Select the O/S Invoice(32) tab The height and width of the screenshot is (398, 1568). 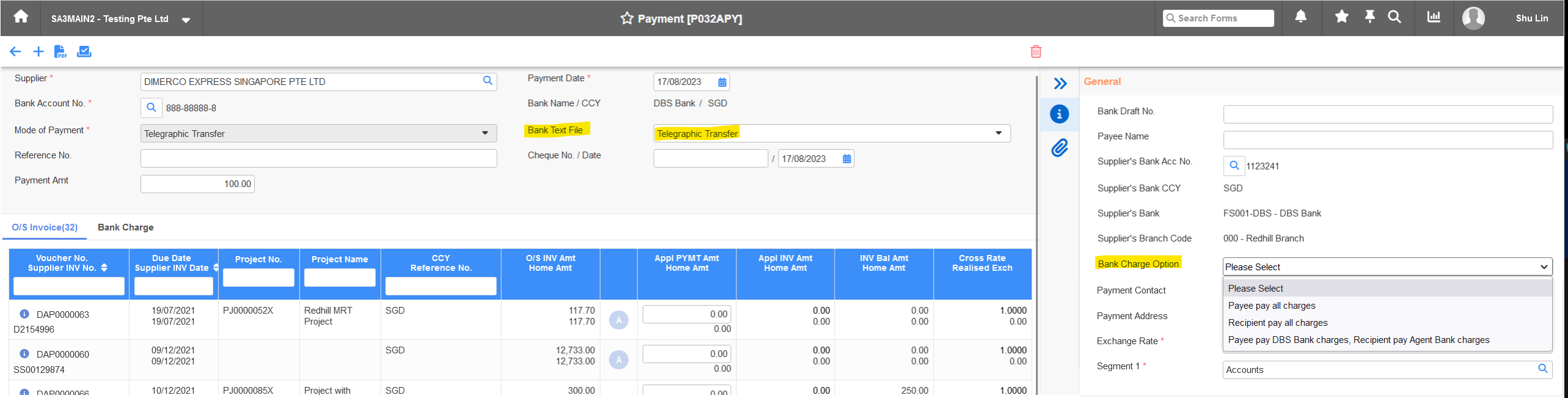click(45, 227)
